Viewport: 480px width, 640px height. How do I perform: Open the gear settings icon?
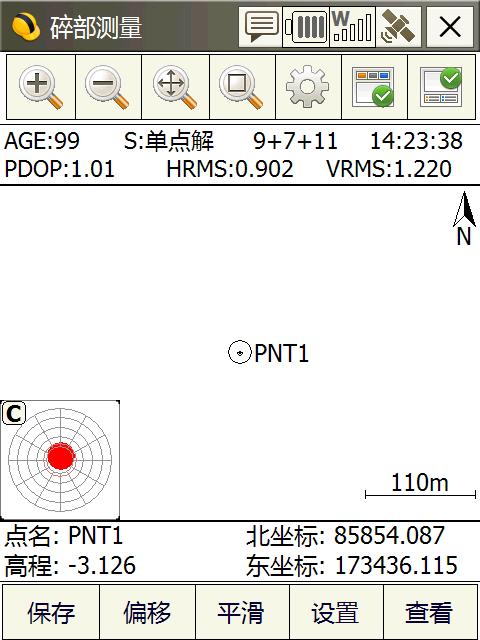coord(308,87)
